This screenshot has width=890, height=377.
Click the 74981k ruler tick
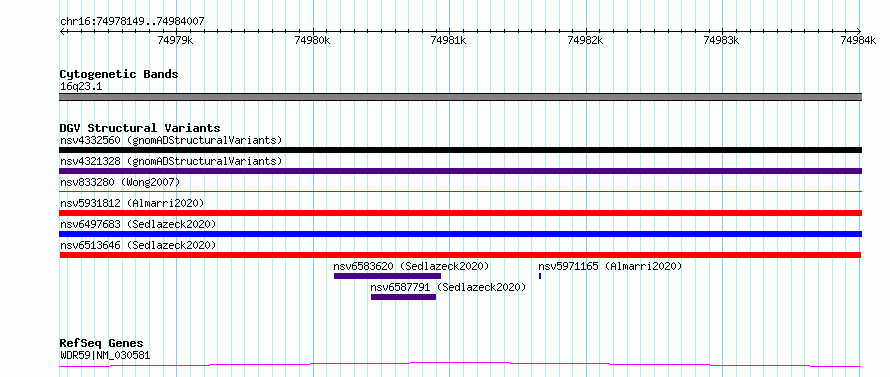[449, 40]
